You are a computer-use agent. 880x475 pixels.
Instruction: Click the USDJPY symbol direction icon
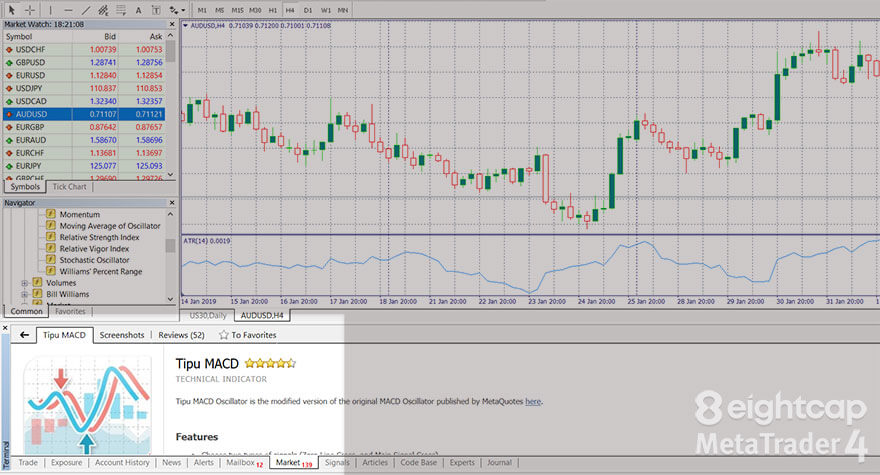pyautogui.click(x=9, y=88)
